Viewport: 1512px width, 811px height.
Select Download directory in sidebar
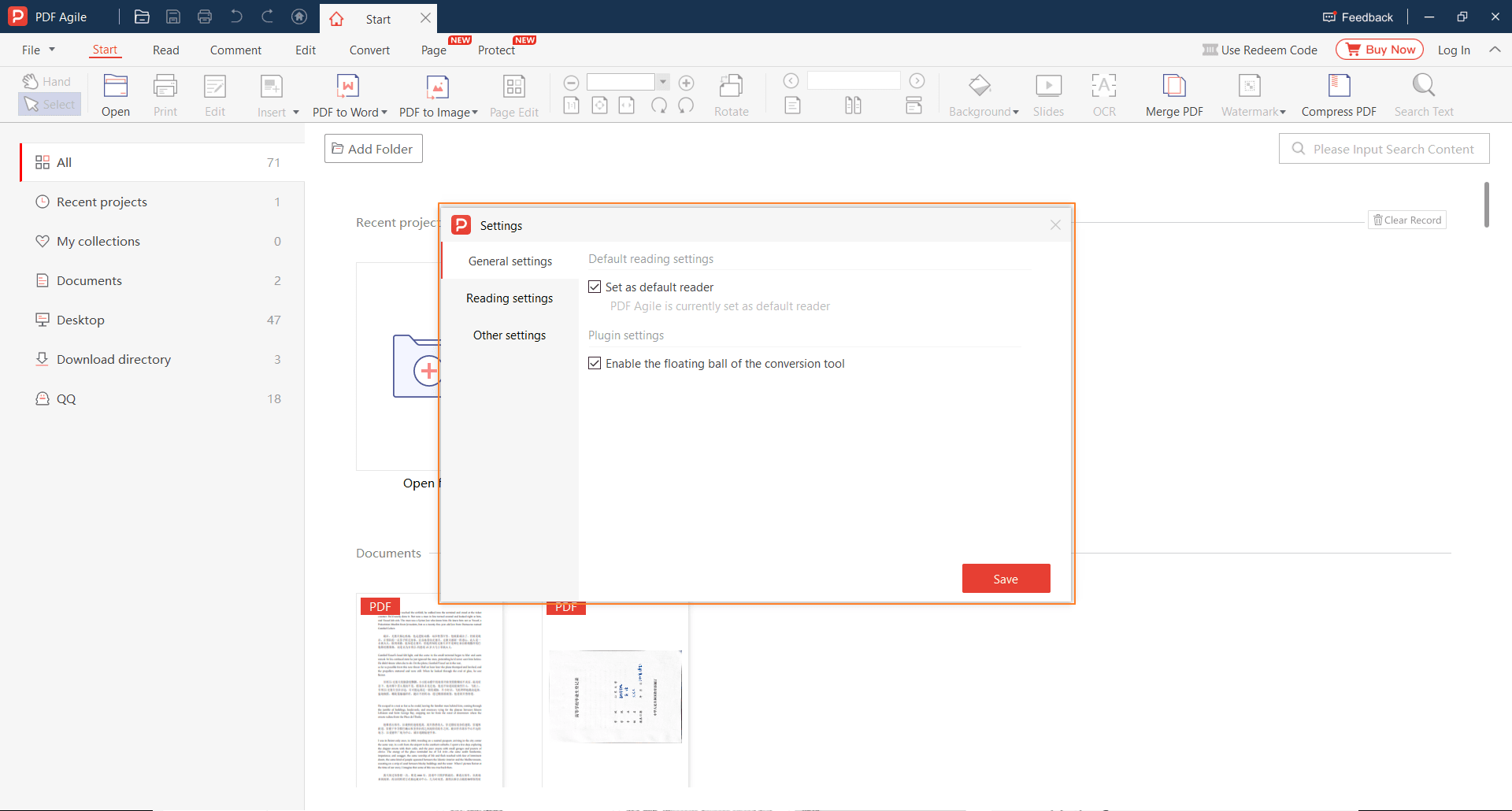tap(161, 359)
